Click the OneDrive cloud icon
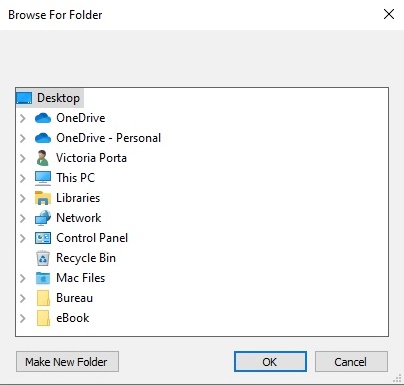404x385 pixels. [x=43, y=118]
